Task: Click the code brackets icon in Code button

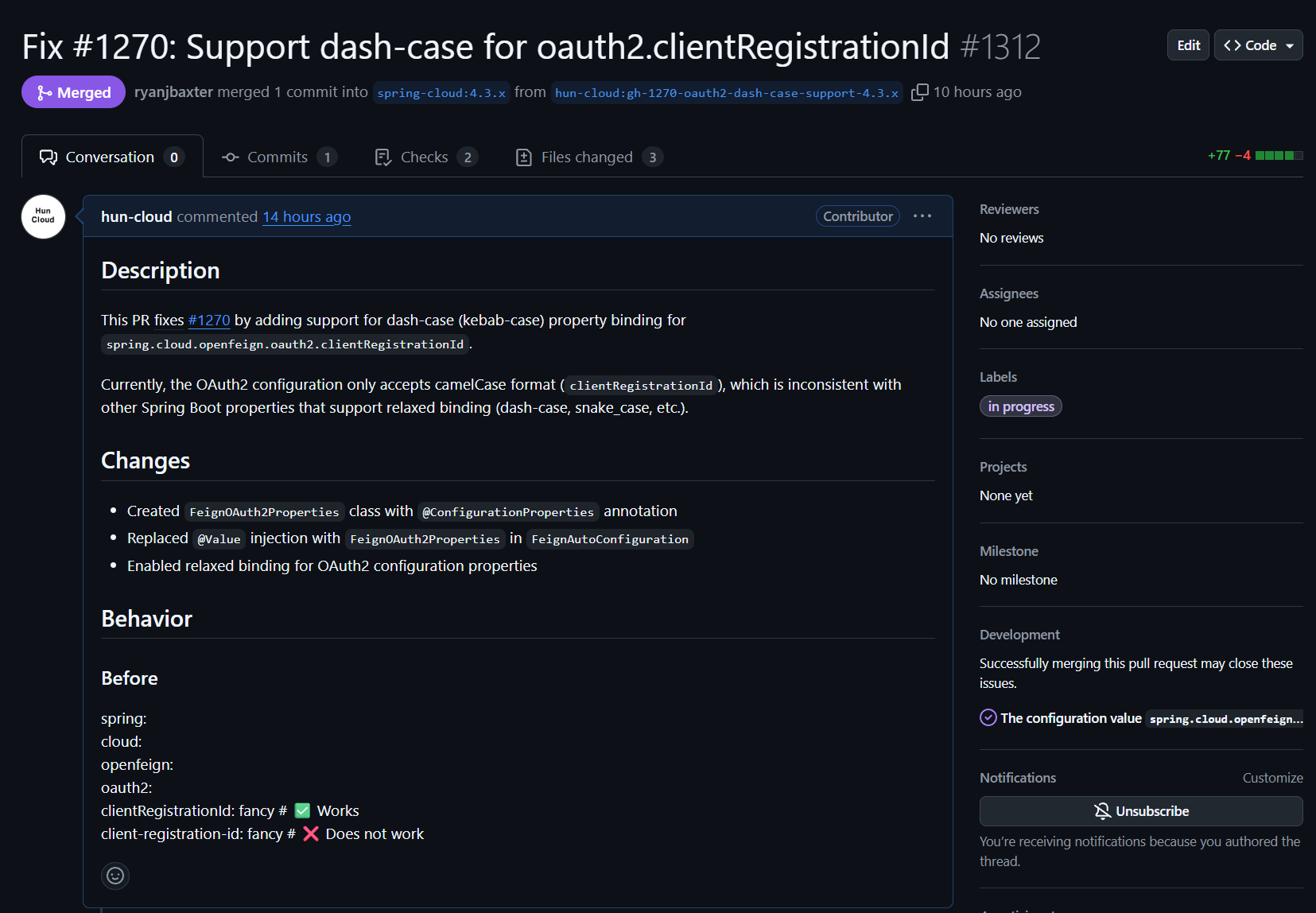Action: point(1233,45)
